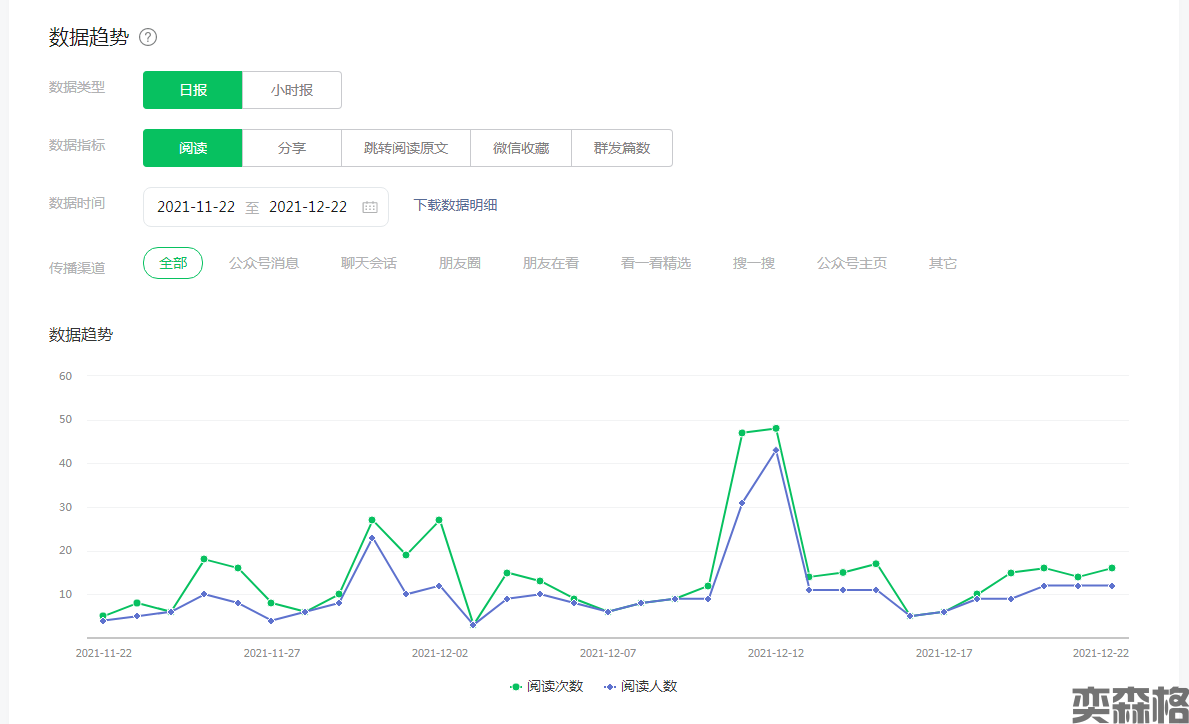This screenshot has height=724, width=1189.
Task: Select the 全部 channel filter
Action: (x=173, y=263)
